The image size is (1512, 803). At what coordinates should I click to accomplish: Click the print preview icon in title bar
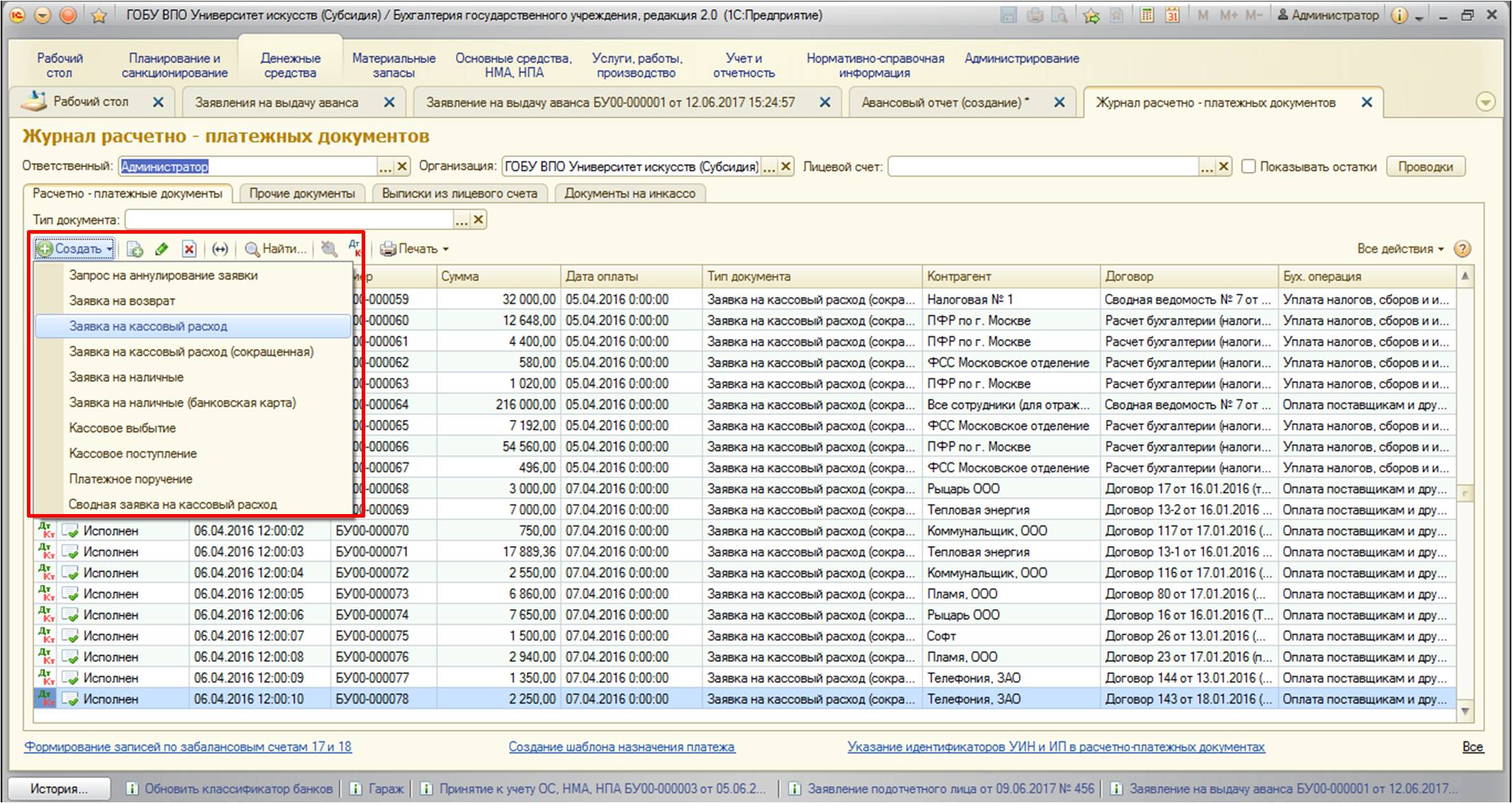(1060, 16)
